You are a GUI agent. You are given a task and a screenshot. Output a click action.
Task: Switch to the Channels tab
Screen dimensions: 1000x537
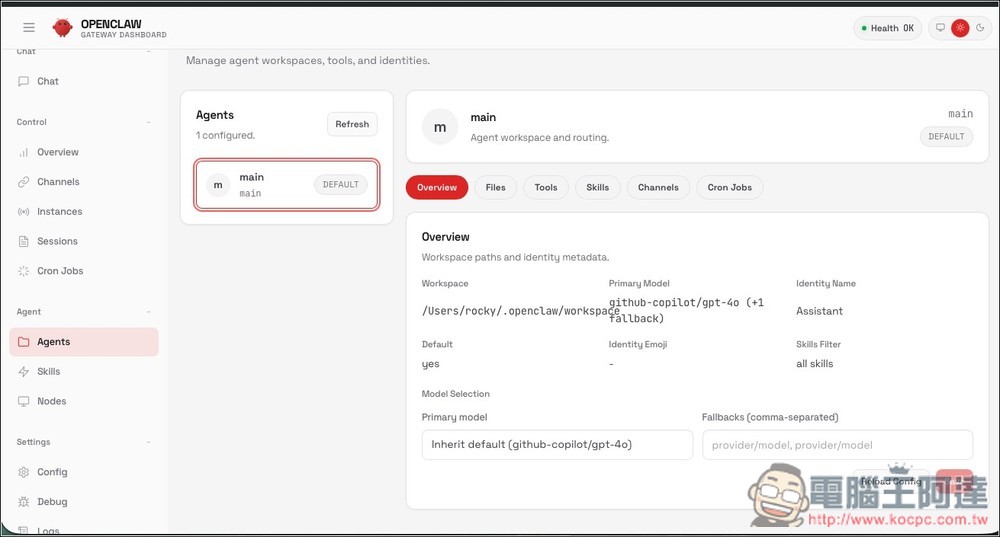(658, 188)
